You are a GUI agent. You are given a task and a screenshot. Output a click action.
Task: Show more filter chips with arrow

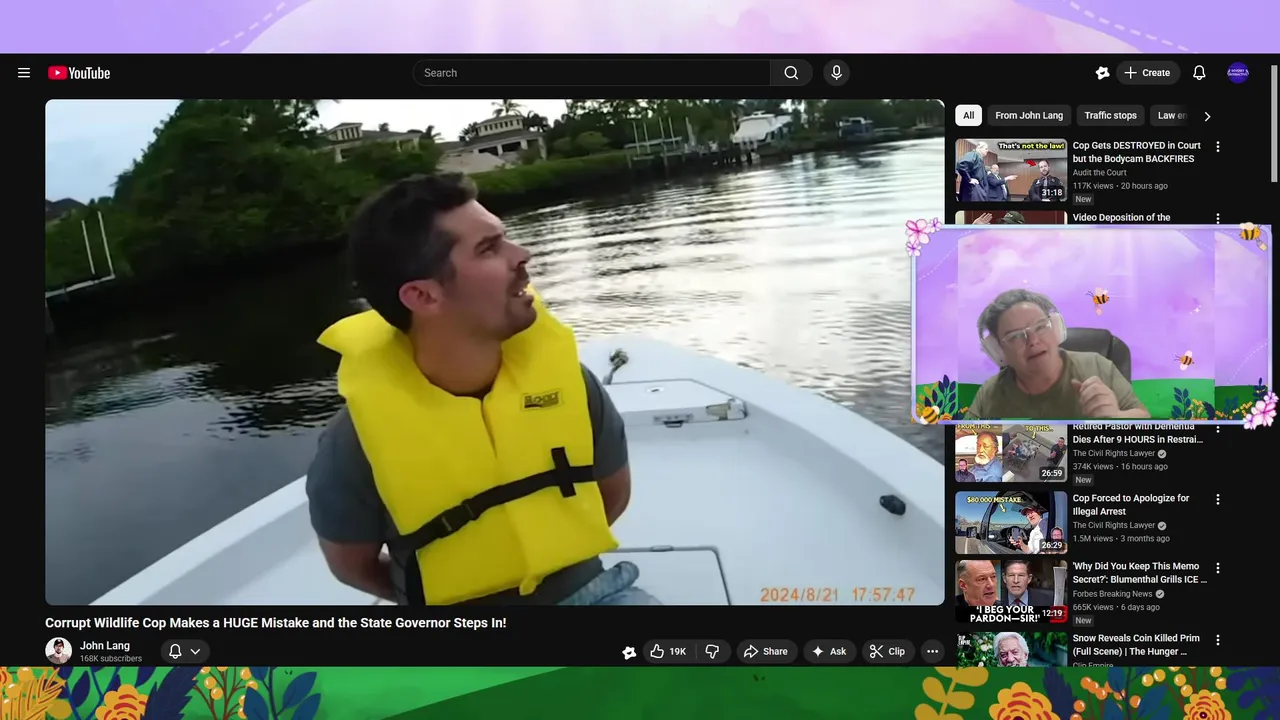pos(1207,116)
